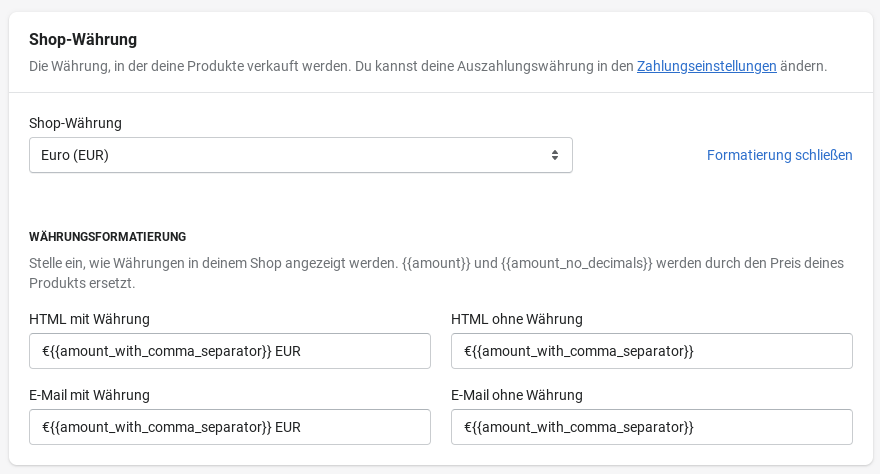Click the HTML mit Währung label
880x474 pixels.
(89, 319)
